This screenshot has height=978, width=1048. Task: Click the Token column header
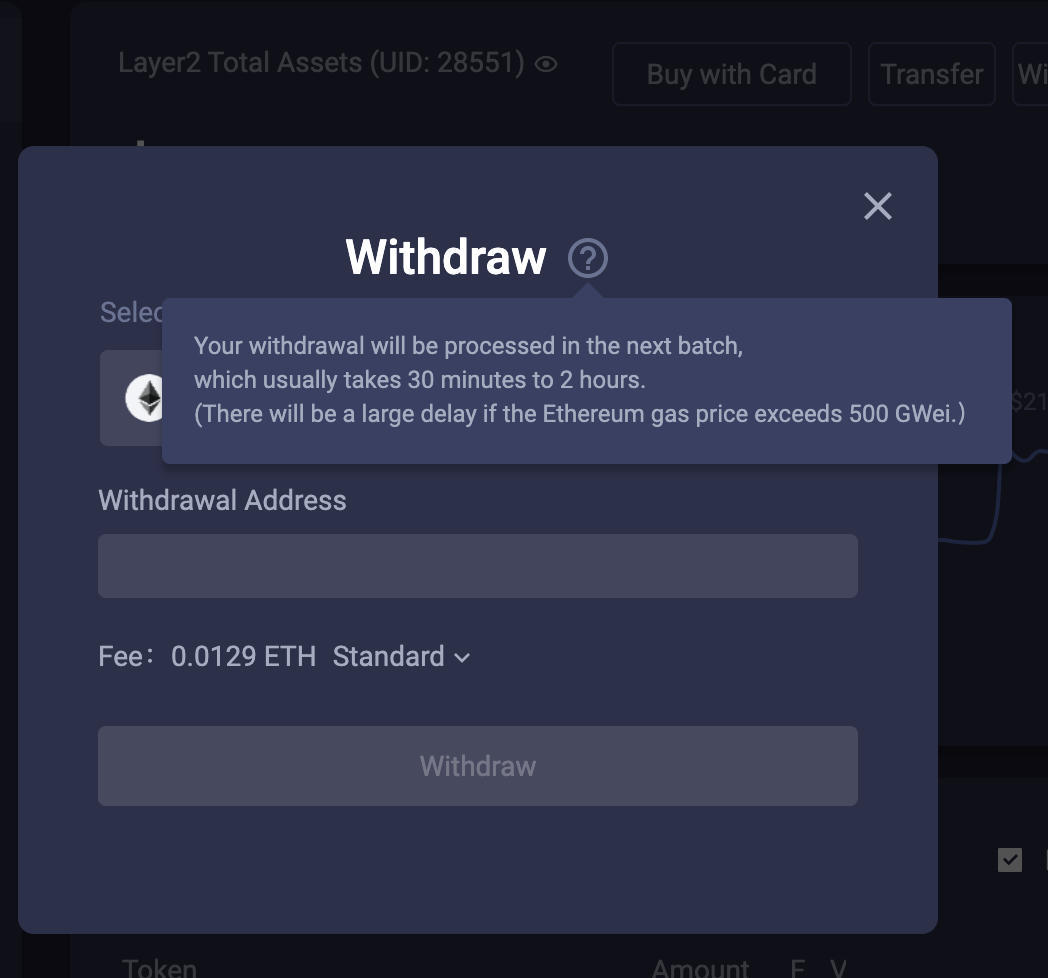(158, 965)
